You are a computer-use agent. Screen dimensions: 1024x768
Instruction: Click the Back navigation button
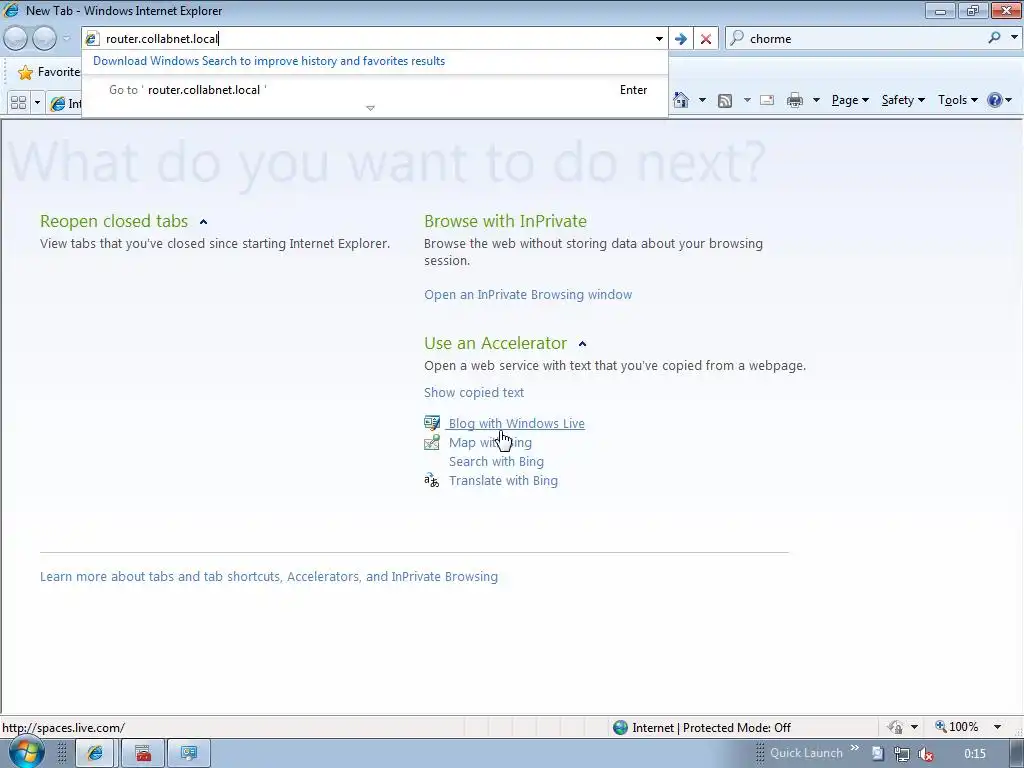click(16, 39)
